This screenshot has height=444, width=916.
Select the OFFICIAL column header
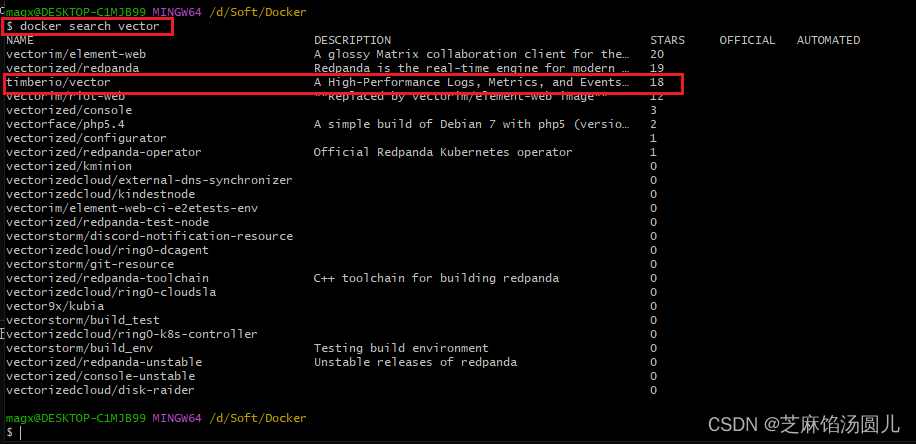[747, 40]
